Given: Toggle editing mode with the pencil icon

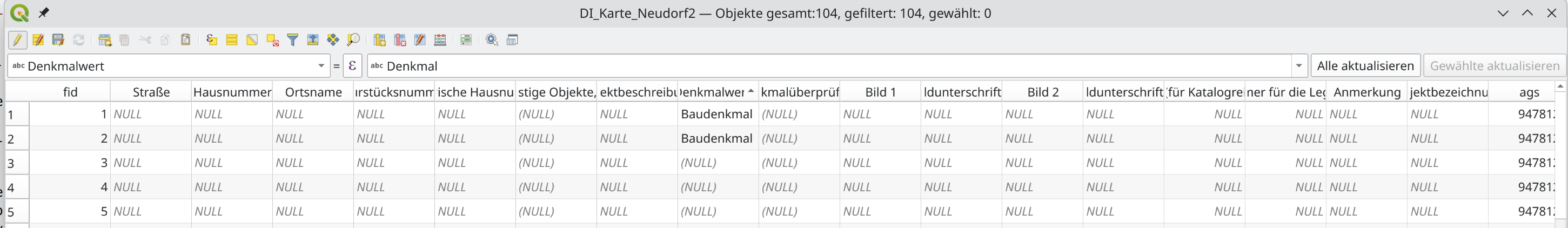Looking at the screenshot, I should (x=17, y=40).
